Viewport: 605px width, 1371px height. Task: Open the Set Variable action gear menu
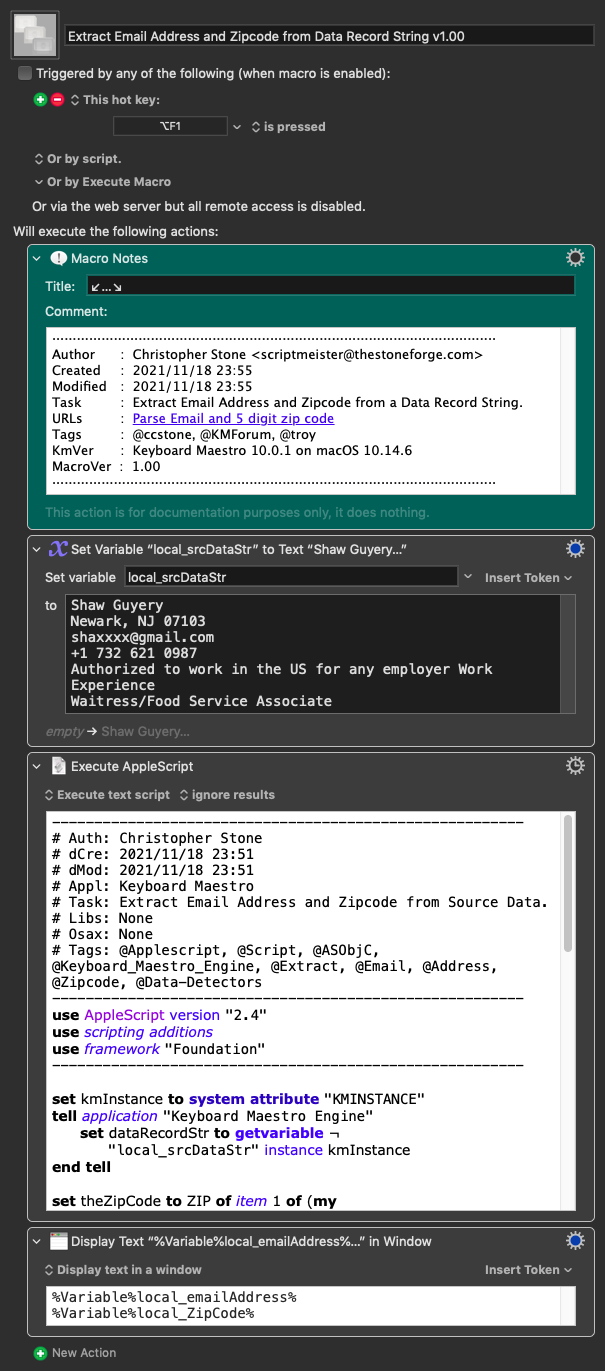tap(575, 549)
